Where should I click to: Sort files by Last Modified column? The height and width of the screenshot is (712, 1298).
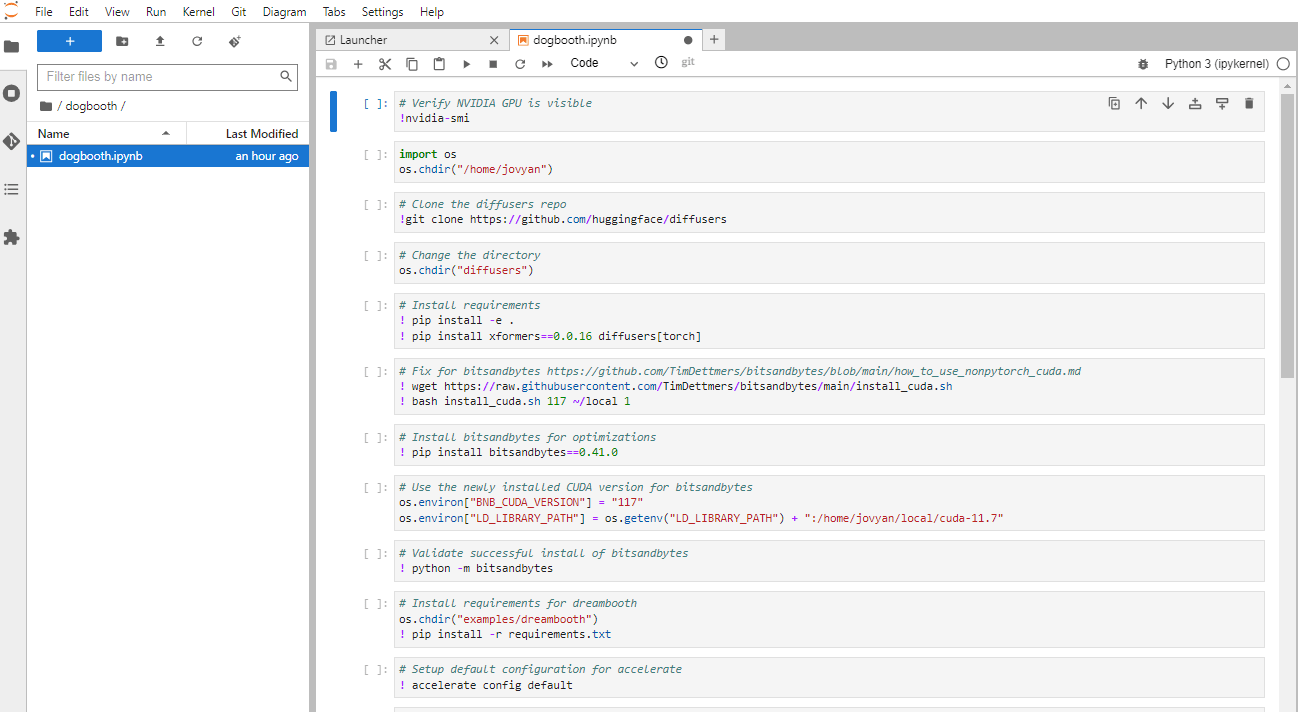[x=248, y=133]
